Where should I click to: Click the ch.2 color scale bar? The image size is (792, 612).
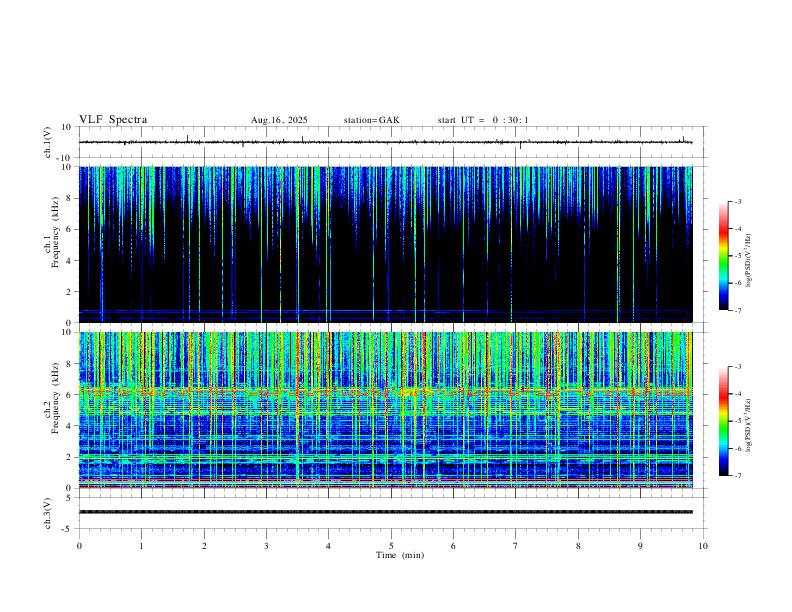pyautogui.click(x=723, y=421)
